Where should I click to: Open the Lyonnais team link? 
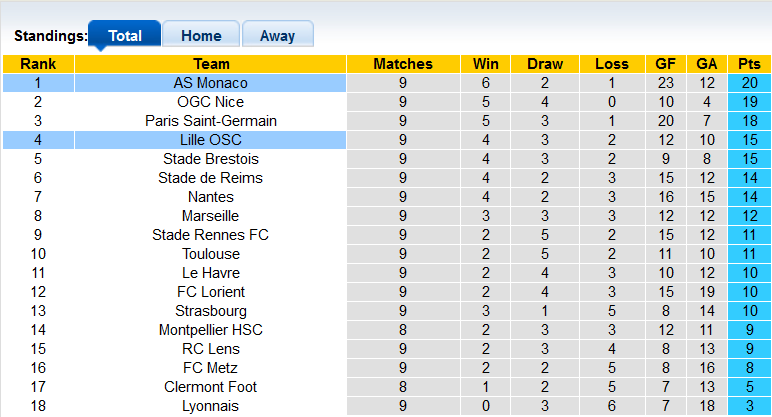pyautogui.click(x=210, y=406)
